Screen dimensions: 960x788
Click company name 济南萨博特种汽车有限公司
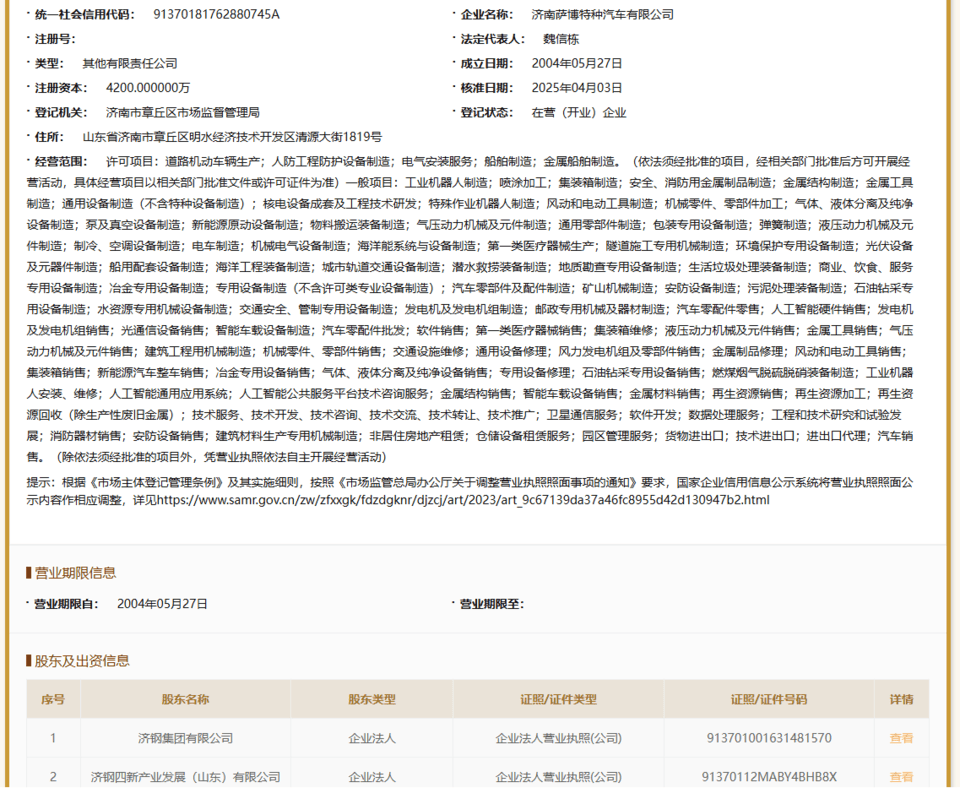coord(602,15)
